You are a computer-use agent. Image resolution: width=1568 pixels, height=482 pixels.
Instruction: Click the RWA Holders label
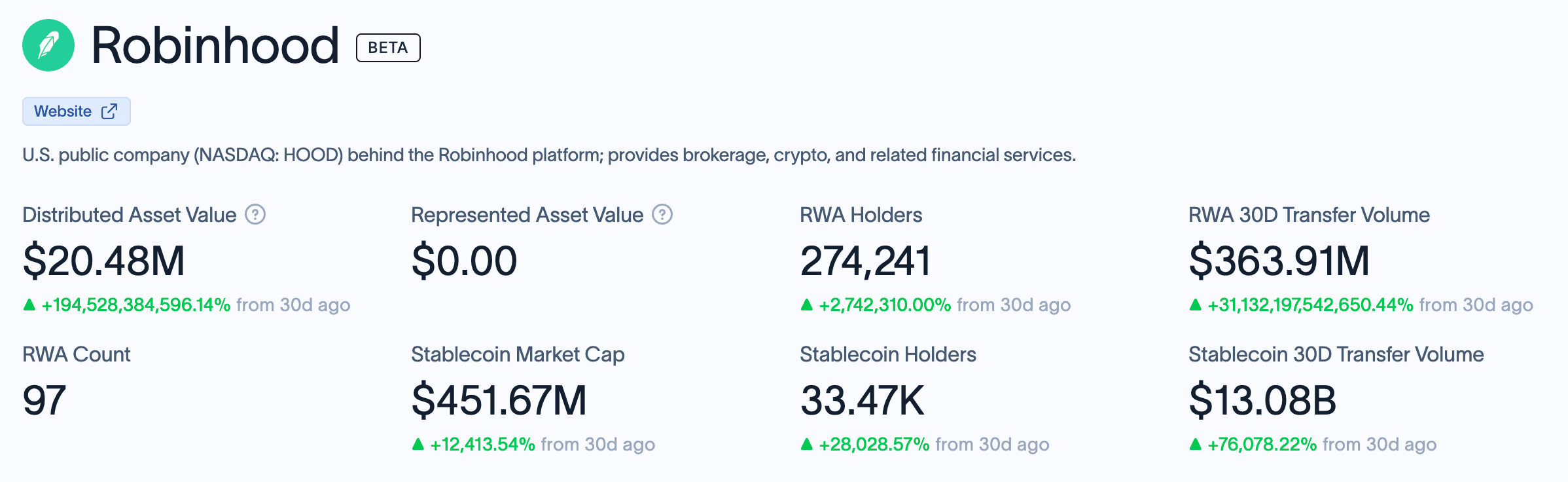coord(861,215)
